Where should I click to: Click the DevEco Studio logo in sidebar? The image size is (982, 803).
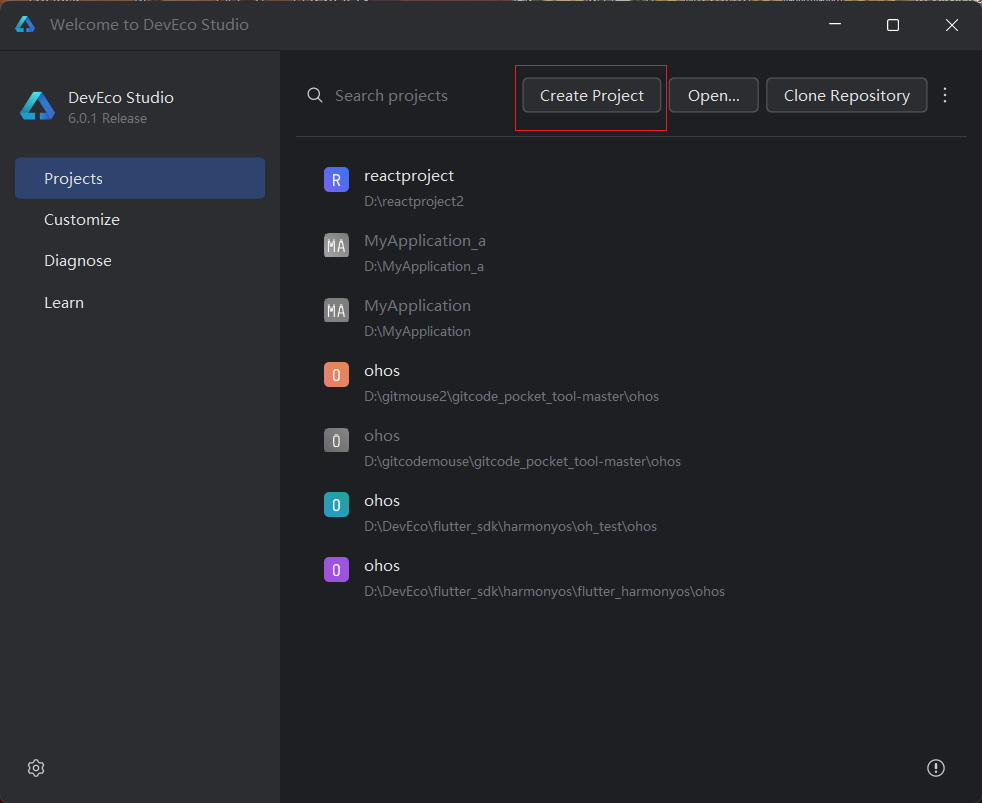[x=38, y=106]
